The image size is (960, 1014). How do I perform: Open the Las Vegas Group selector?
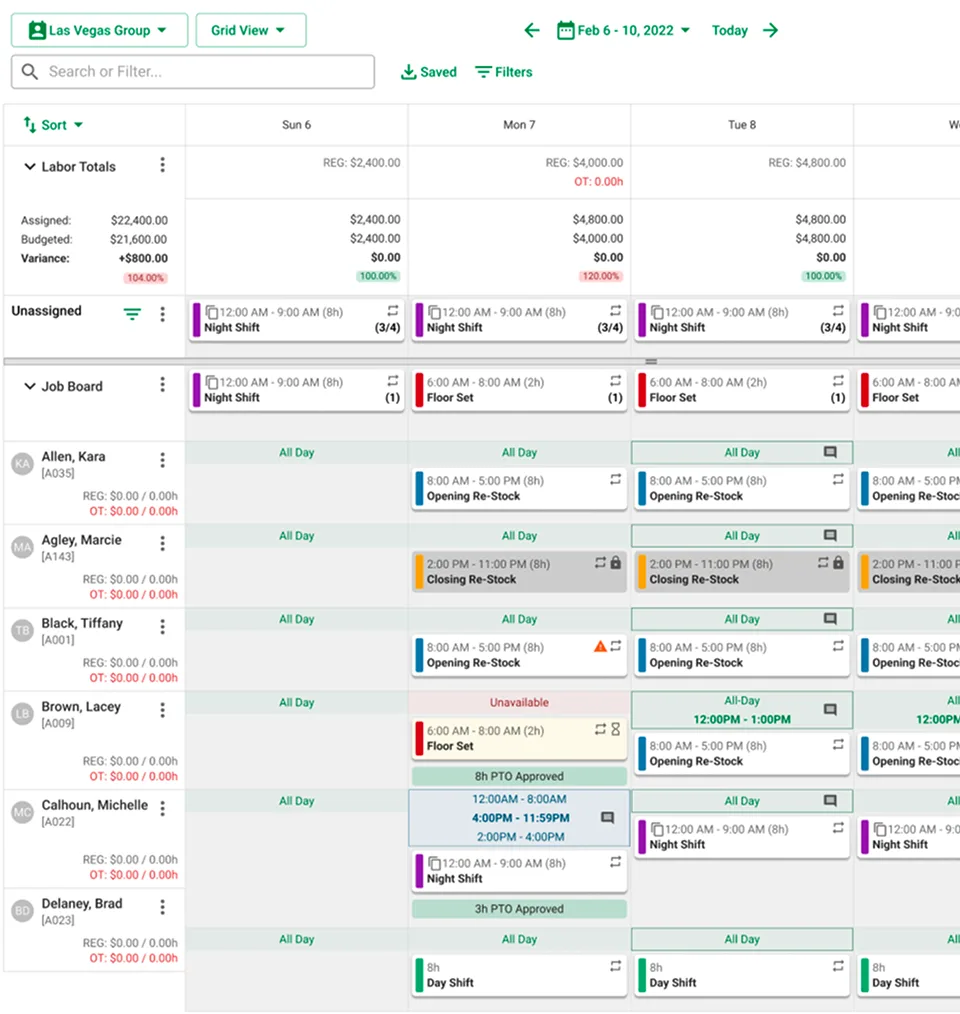tap(98, 30)
